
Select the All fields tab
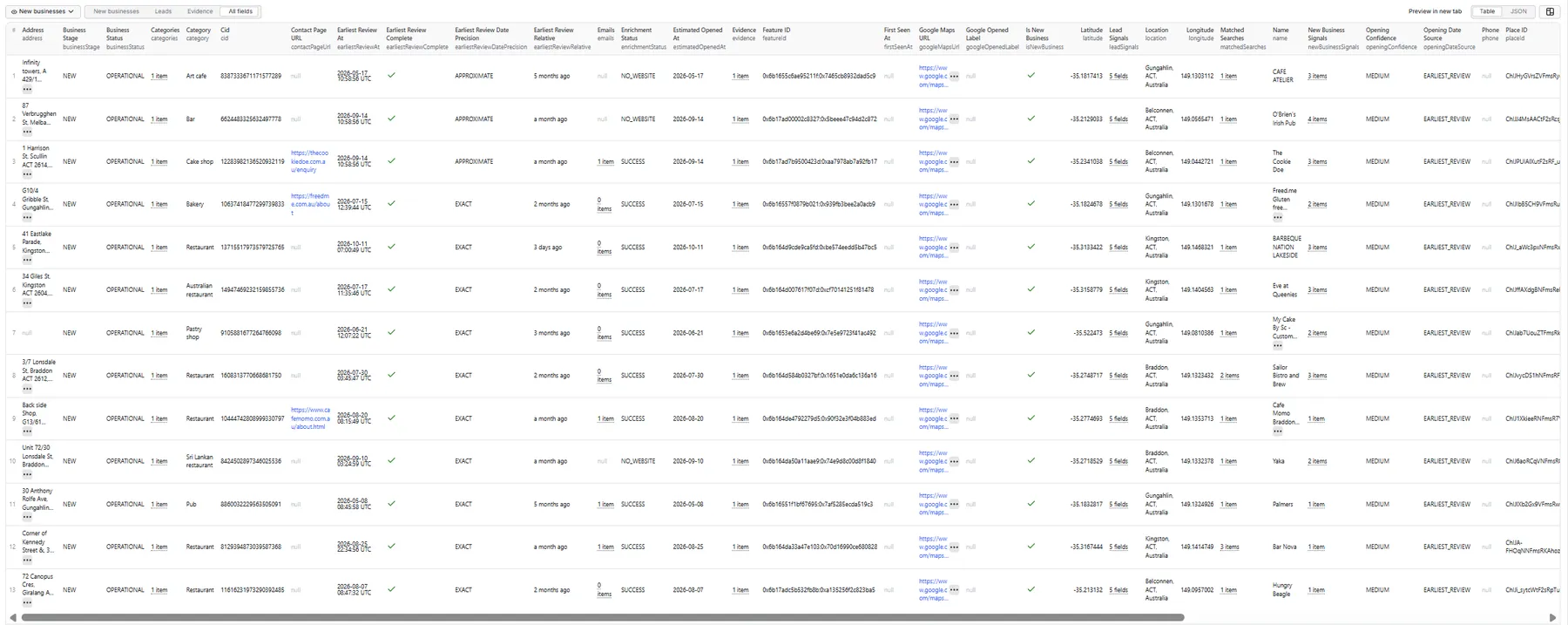point(240,11)
